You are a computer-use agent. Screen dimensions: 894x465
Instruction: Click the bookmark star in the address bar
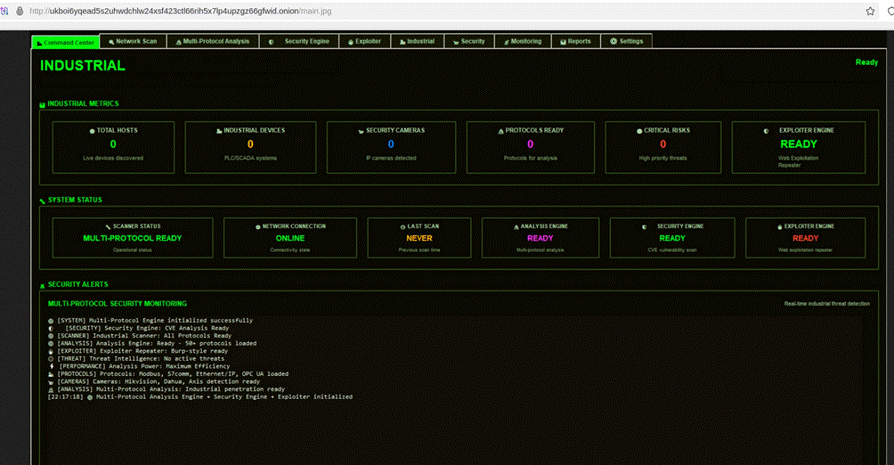point(870,10)
